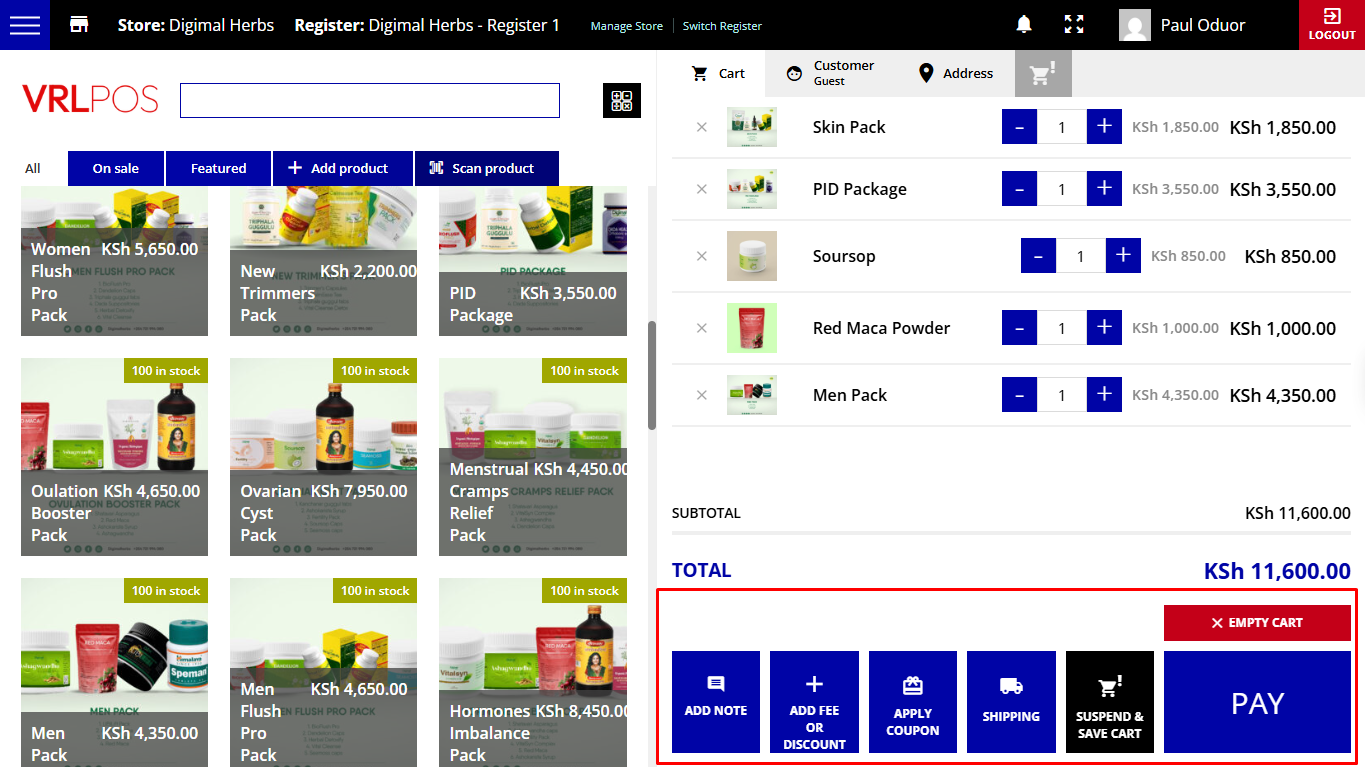Delete Soursop item from cart
1365x767 pixels.
(x=702, y=256)
